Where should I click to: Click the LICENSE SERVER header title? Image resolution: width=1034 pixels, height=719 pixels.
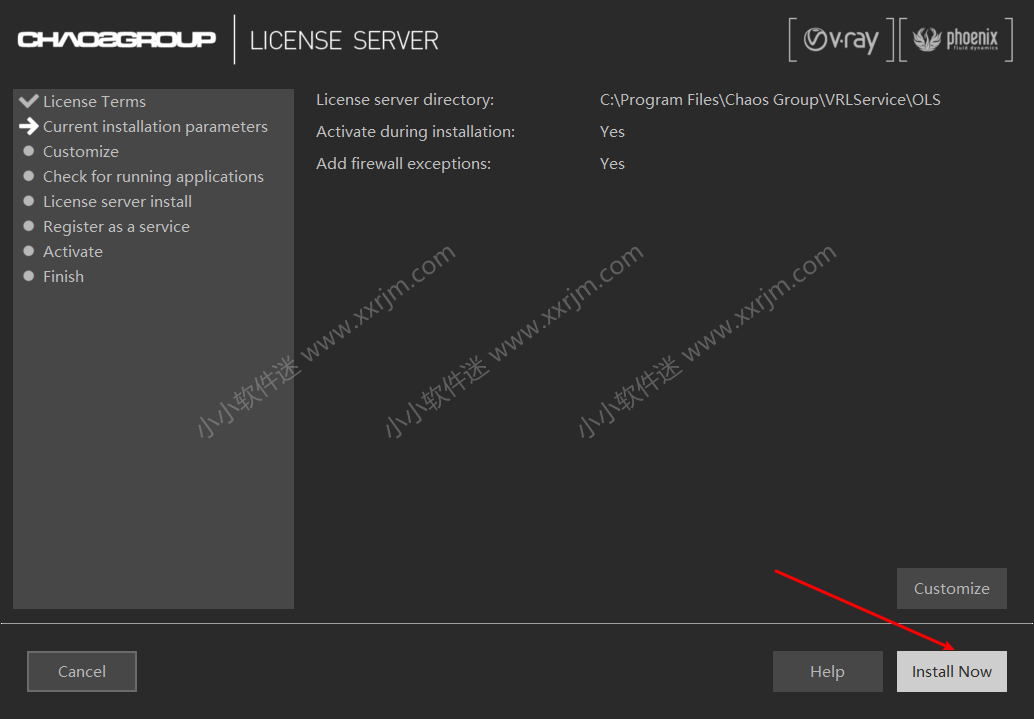[x=344, y=41]
